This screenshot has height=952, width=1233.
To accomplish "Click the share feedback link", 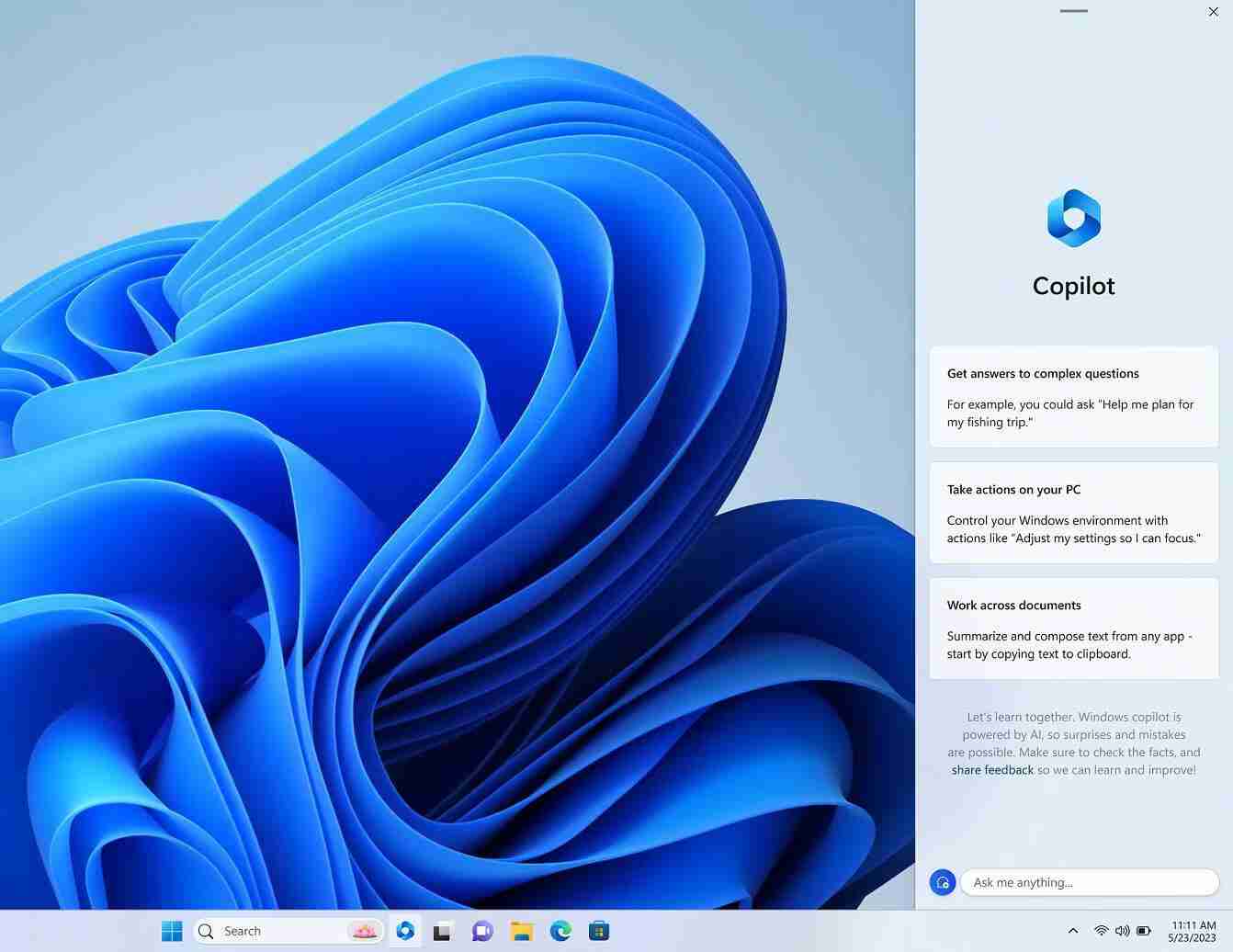I will (x=992, y=769).
